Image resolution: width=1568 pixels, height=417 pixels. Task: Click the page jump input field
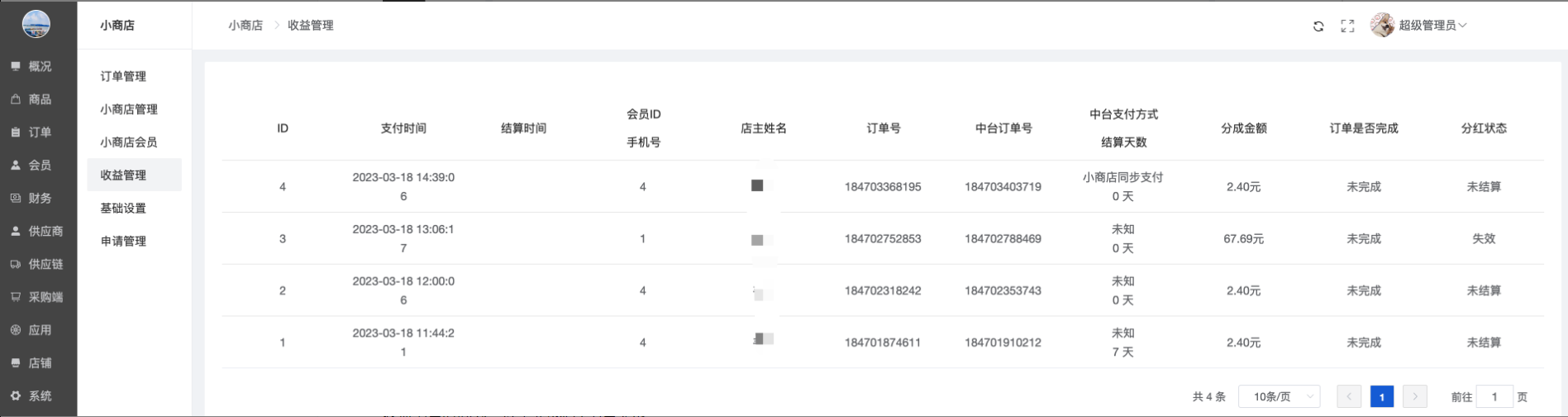pos(1494,397)
